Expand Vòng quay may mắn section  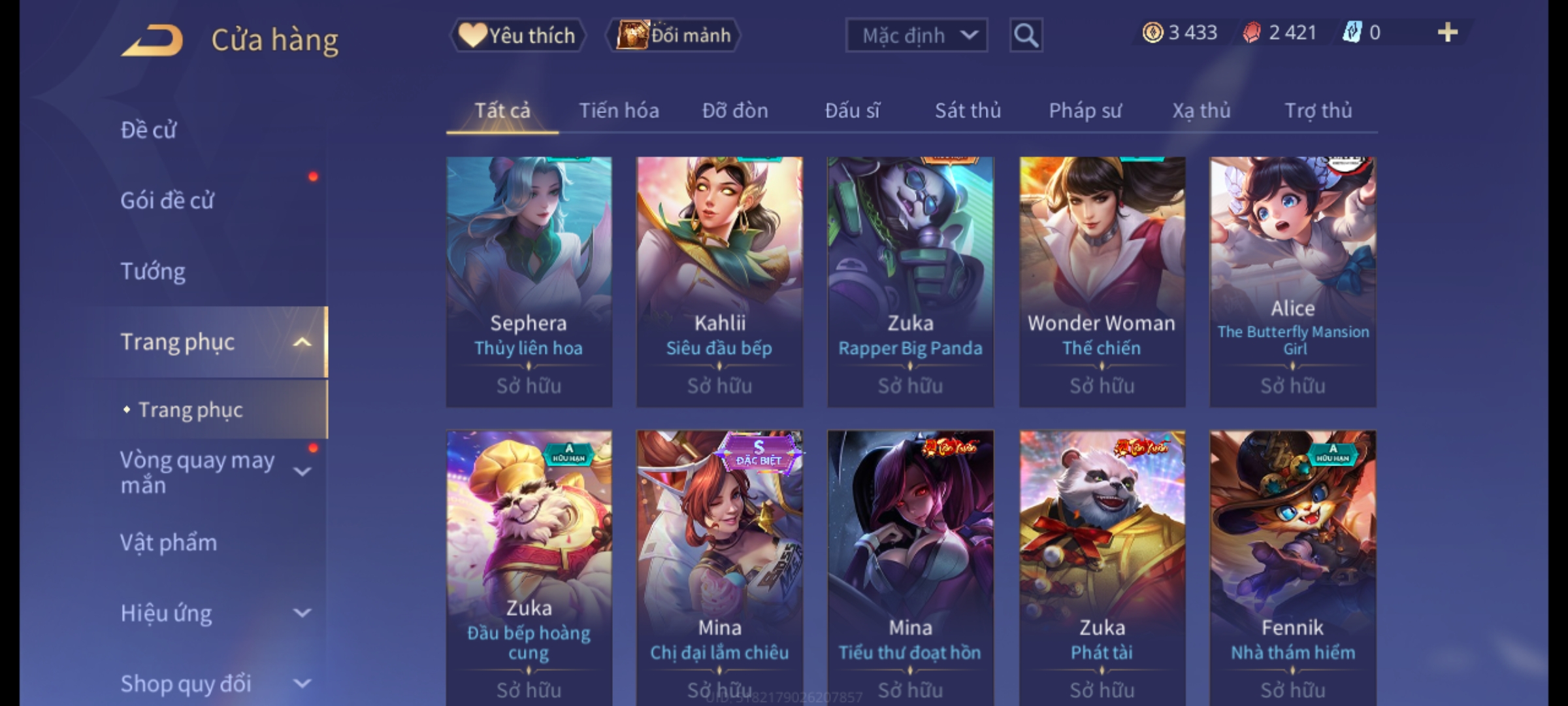click(302, 472)
